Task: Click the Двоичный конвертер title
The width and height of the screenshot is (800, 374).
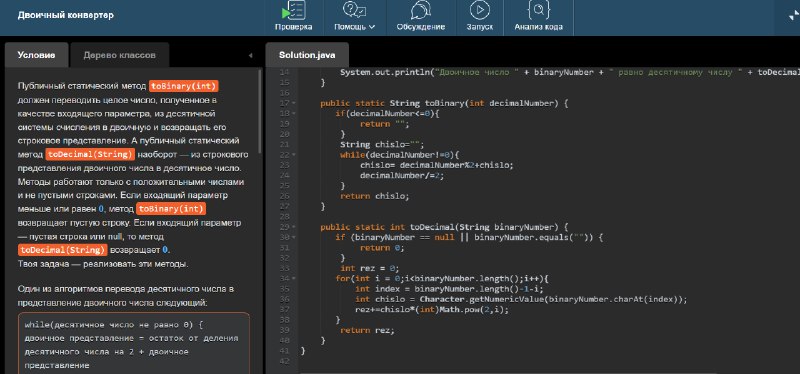Action: [66, 15]
